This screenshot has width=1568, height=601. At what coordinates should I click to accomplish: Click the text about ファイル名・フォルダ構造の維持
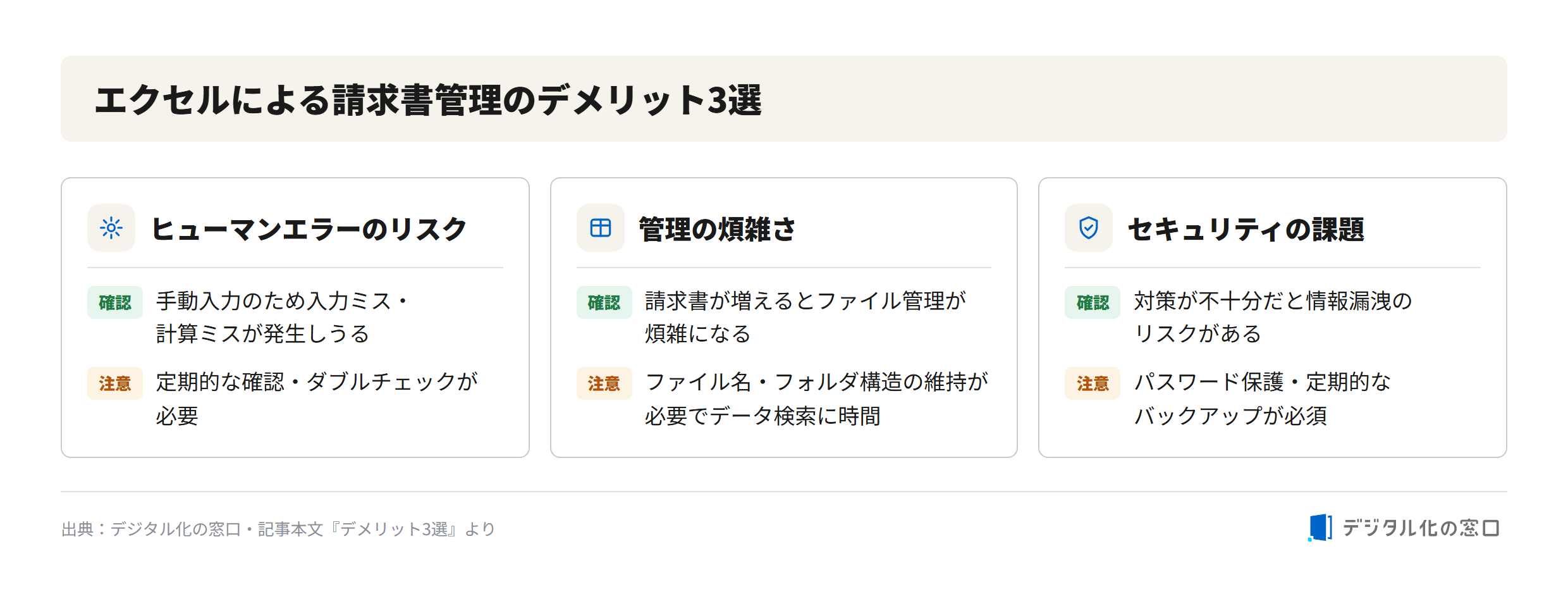click(816, 399)
